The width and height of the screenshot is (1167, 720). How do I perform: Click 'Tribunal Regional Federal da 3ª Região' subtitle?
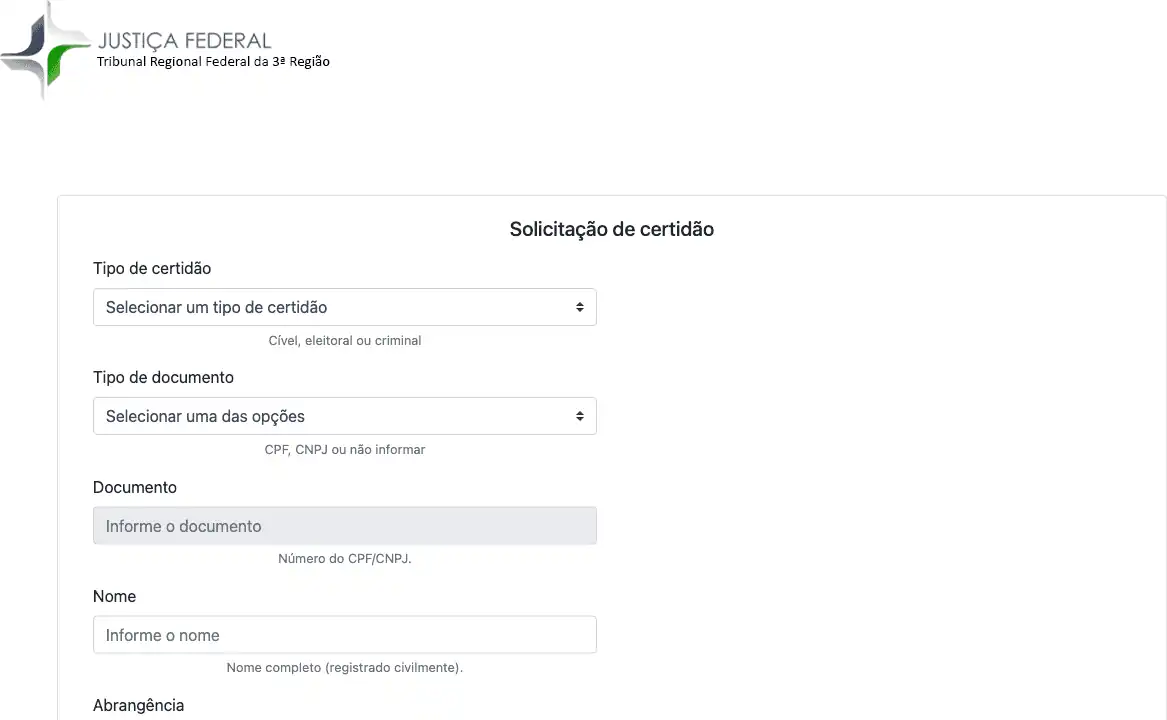click(213, 62)
